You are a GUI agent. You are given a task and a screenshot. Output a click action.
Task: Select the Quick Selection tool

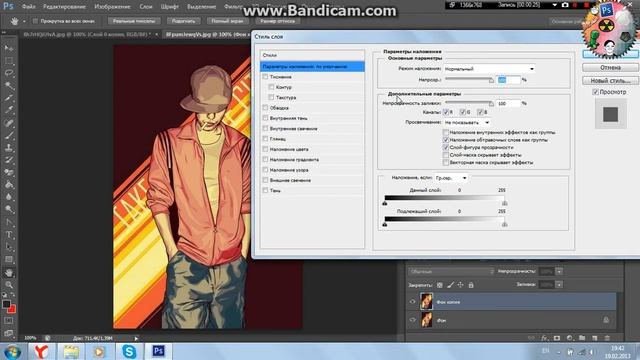(x=9, y=85)
